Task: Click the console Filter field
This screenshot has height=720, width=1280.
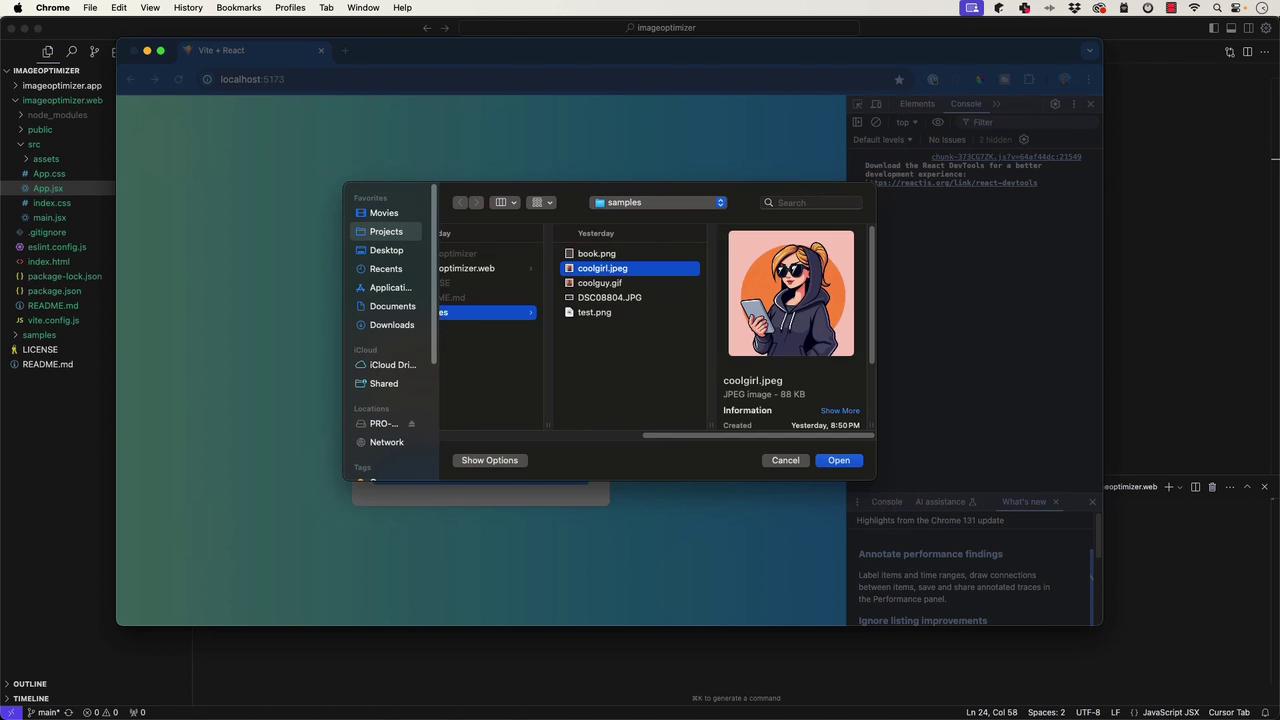Action: (1028, 123)
